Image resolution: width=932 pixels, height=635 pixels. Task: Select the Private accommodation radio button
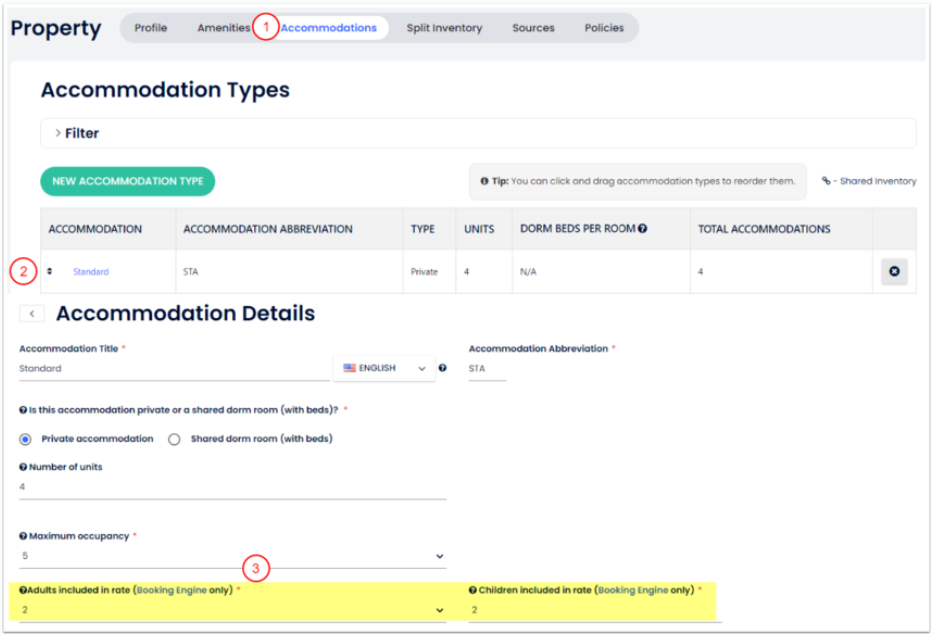27,439
